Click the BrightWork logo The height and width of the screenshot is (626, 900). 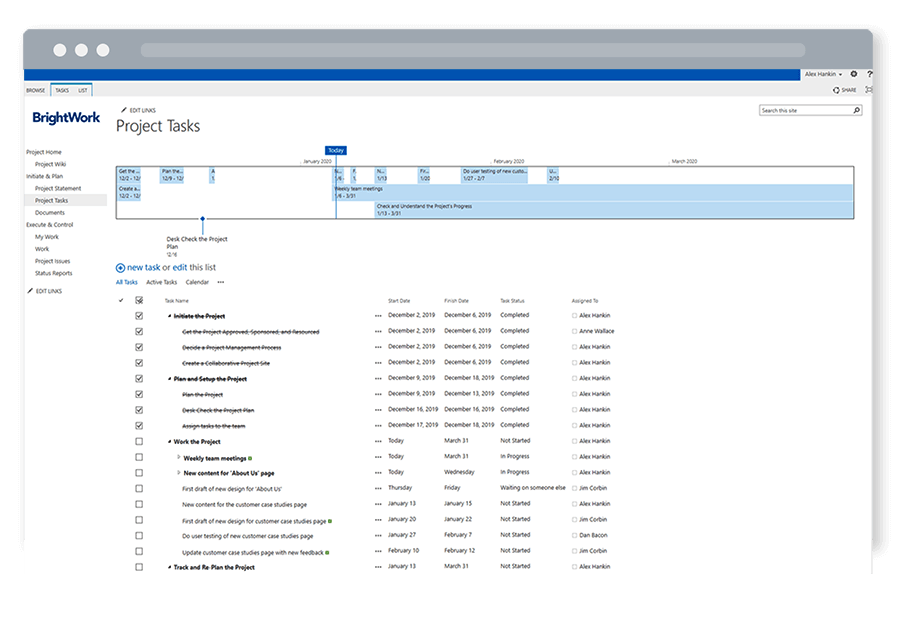(x=66, y=118)
